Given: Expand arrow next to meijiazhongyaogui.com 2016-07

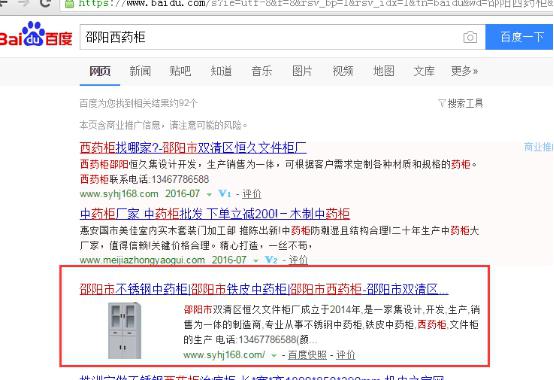Looking at the screenshot, I should [x=256, y=261].
